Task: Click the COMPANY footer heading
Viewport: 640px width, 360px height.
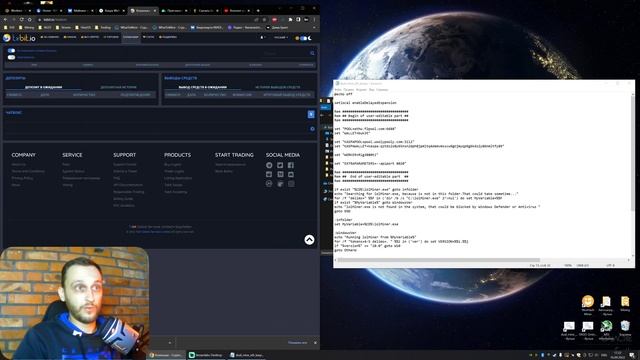Action: pos(24,155)
